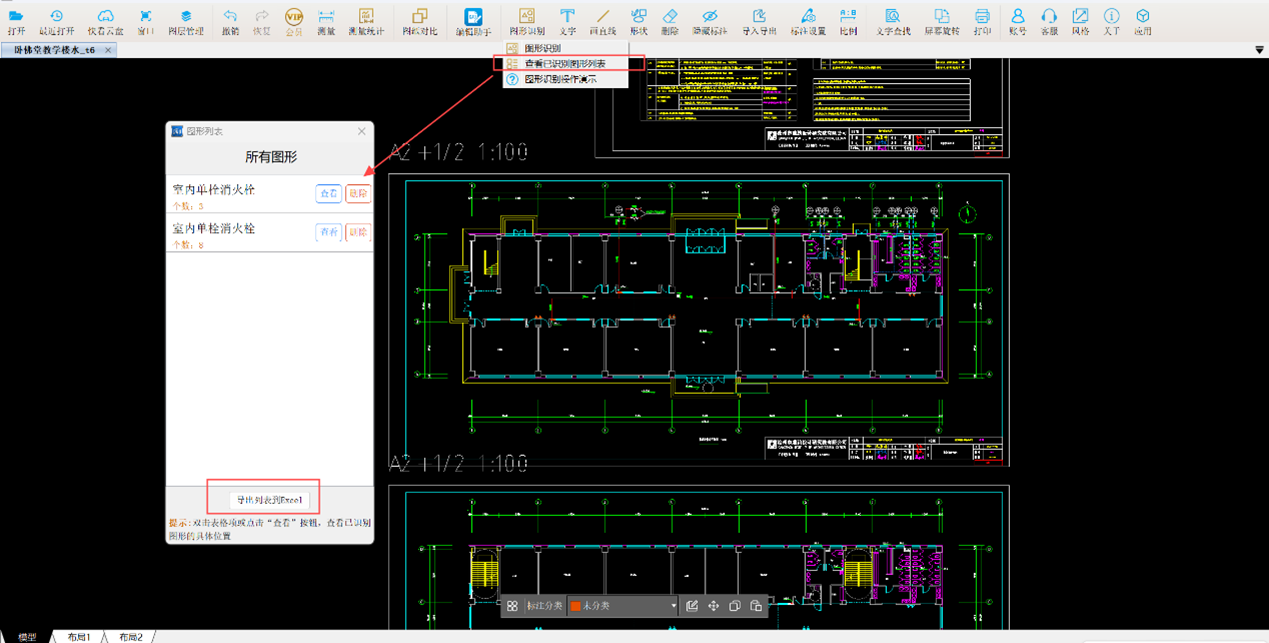Click the grid icon on annotation toolbar

pos(512,606)
